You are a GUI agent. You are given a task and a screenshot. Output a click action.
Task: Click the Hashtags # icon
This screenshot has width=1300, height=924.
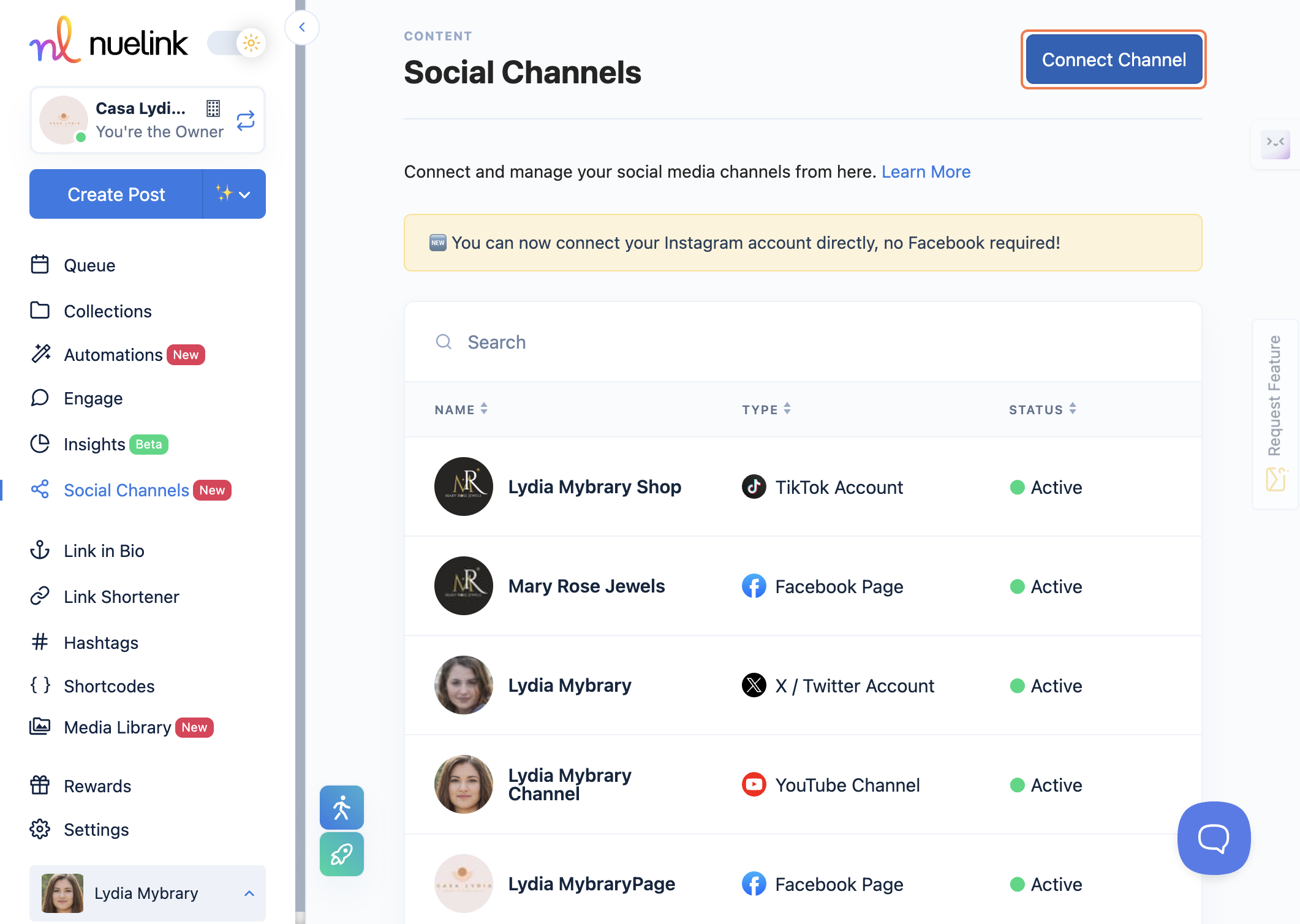[40, 642]
